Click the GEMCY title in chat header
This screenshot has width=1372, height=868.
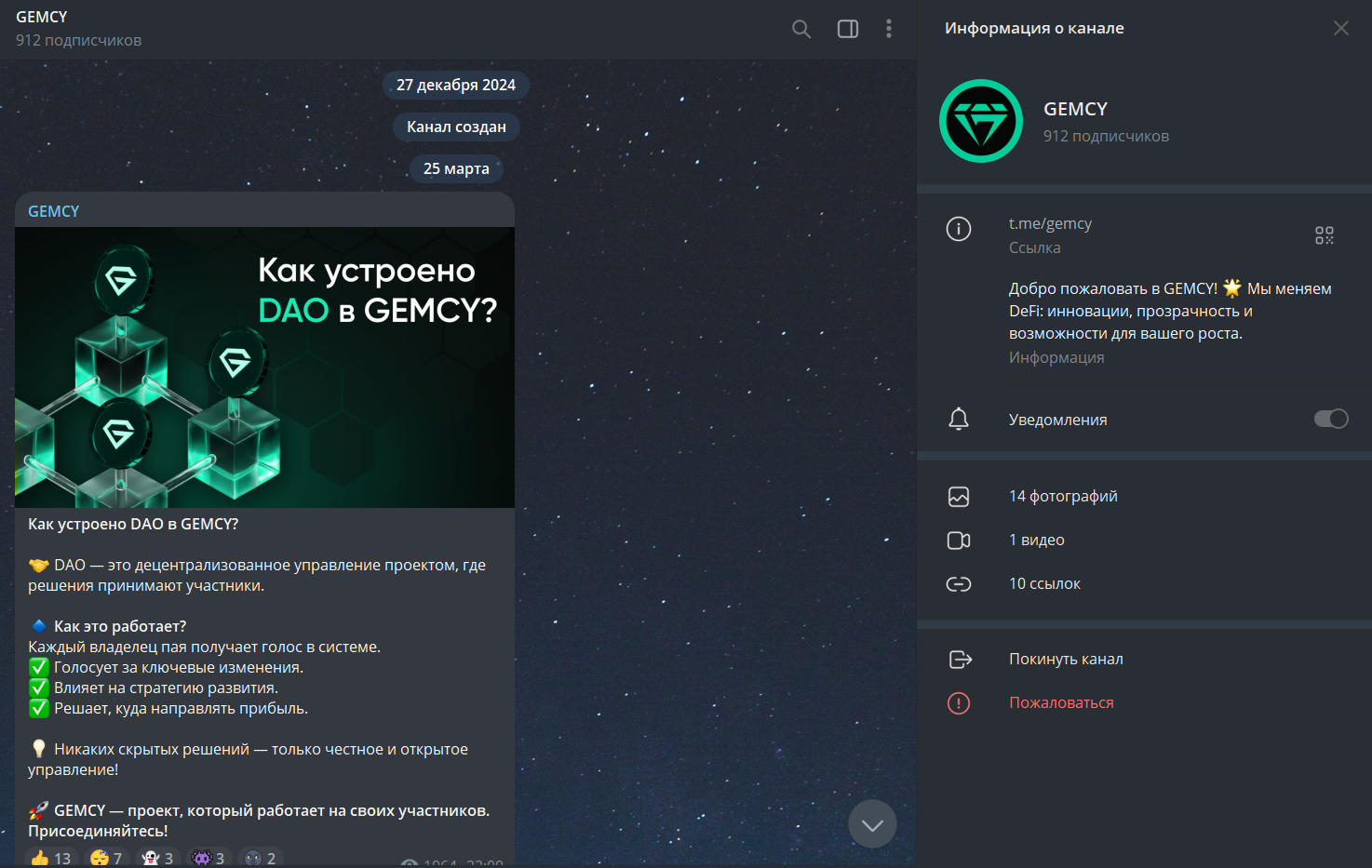click(42, 17)
